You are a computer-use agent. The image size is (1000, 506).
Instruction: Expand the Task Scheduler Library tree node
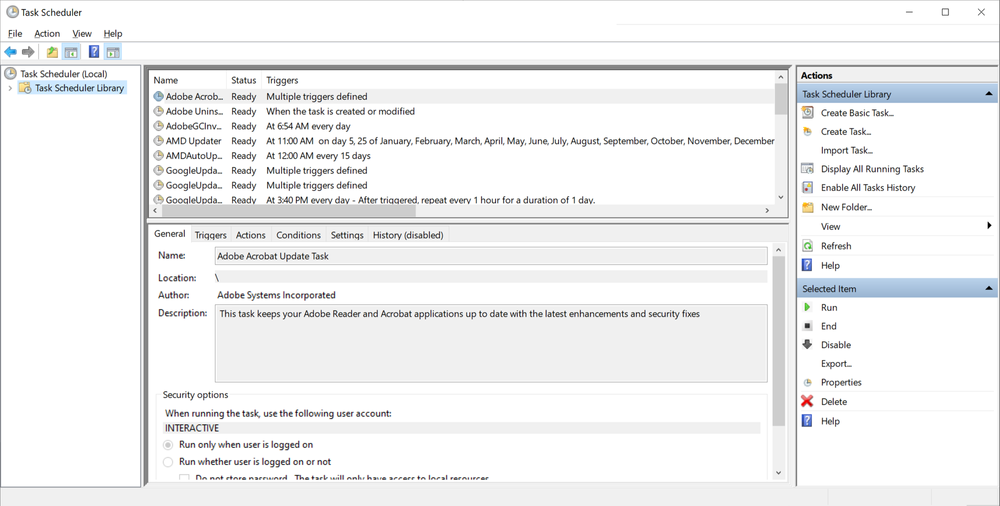(11, 88)
